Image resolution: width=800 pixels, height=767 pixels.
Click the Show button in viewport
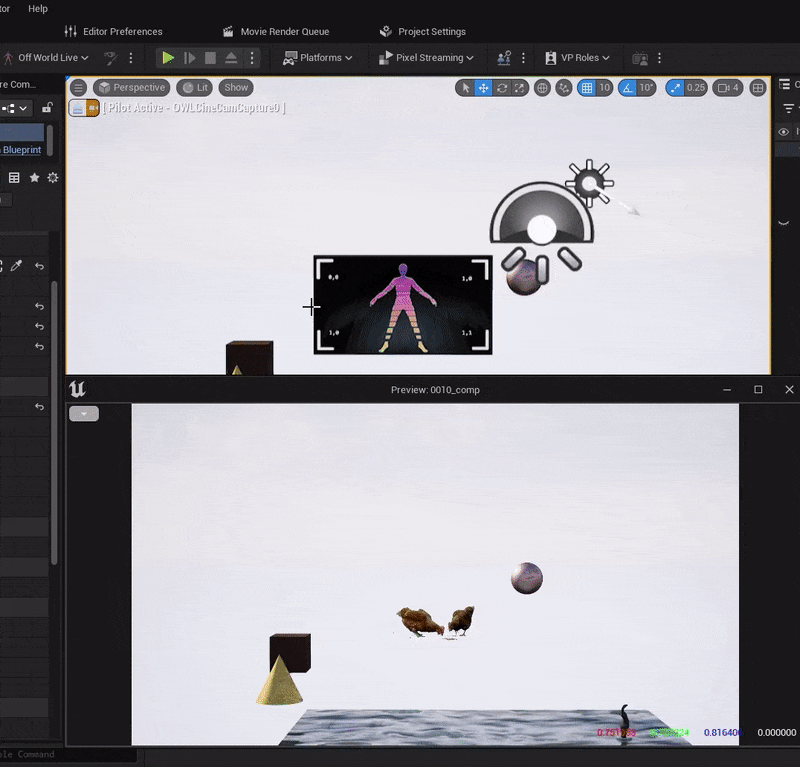coord(236,88)
